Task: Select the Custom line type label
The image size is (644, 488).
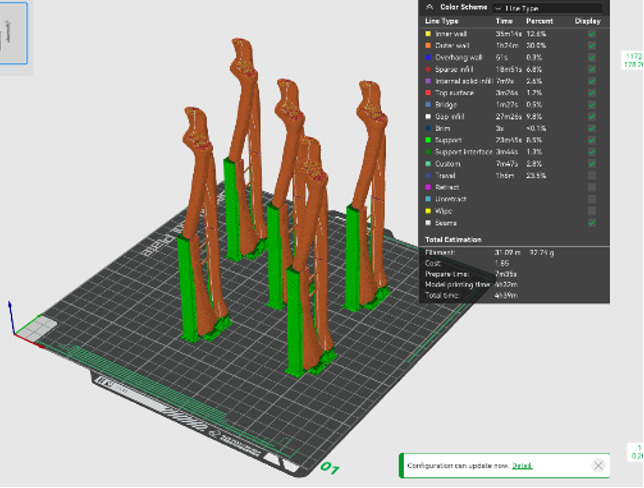Action: [447, 164]
